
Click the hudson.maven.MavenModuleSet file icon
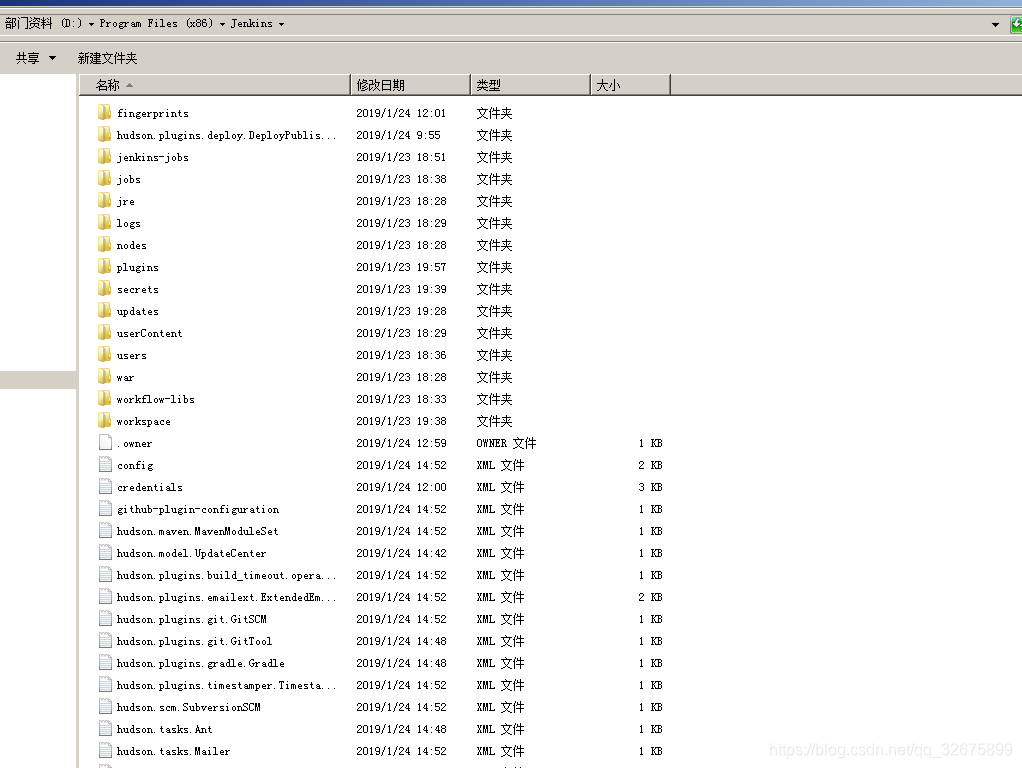(x=105, y=531)
